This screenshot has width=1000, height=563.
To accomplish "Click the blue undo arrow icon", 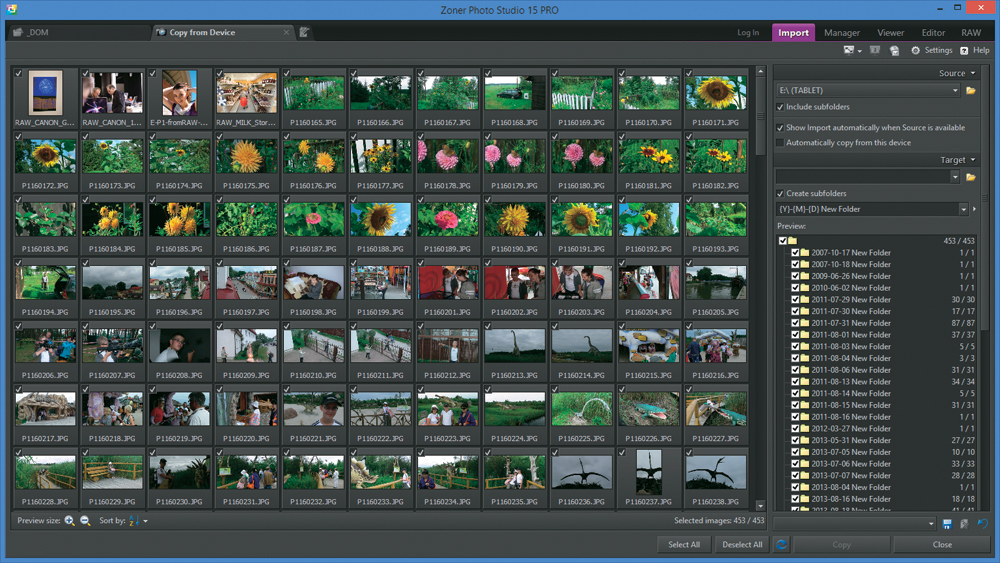I will coord(982,523).
